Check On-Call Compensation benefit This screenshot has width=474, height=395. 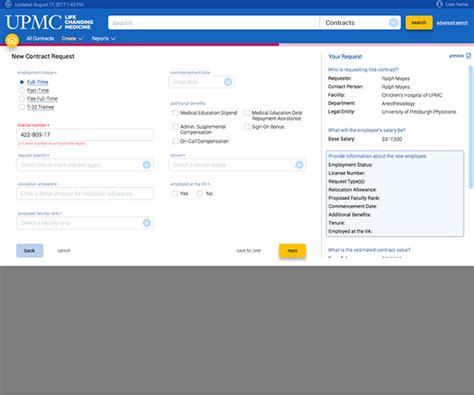point(175,141)
